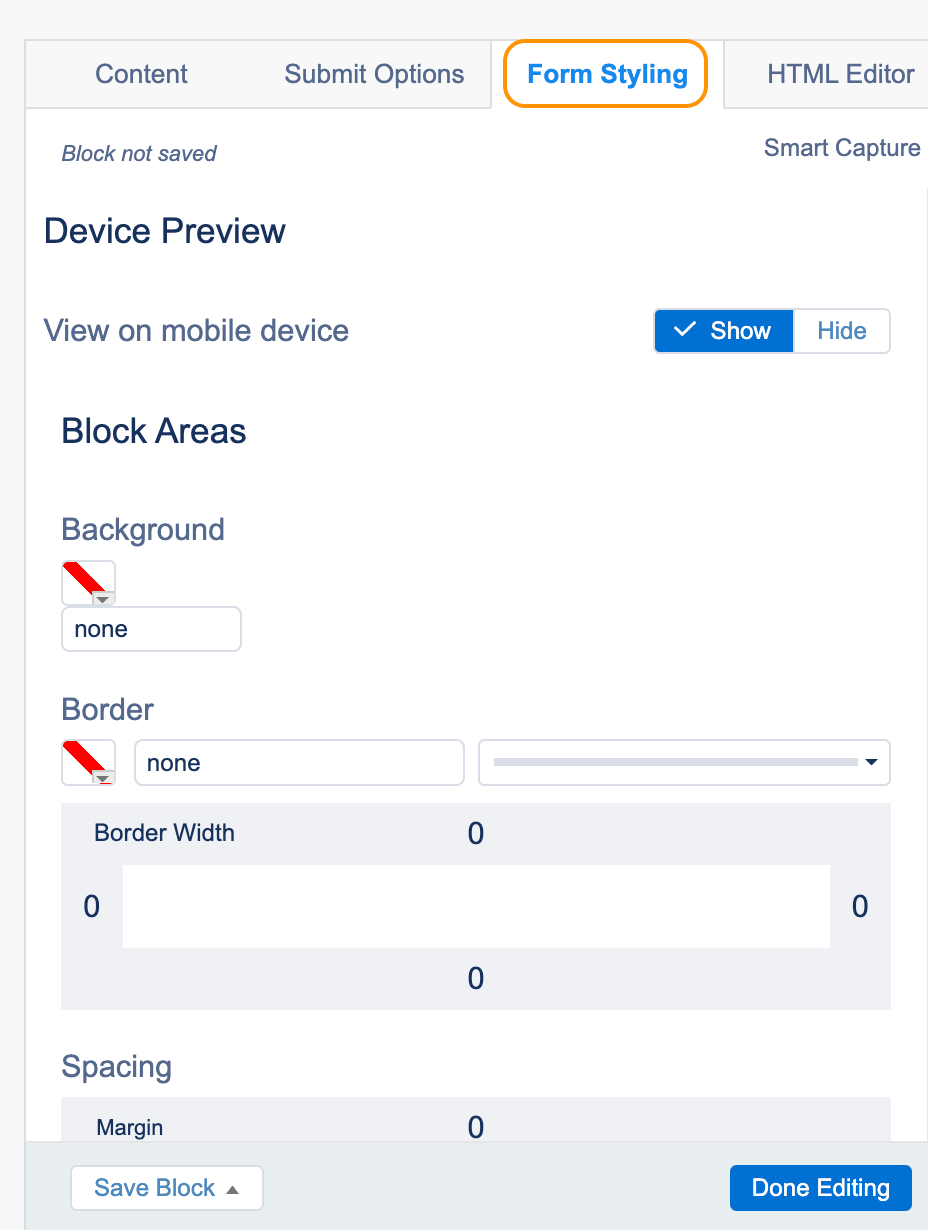This screenshot has height=1230, width=928.
Task: Select Hide for mobile device view
Action: click(x=842, y=331)
